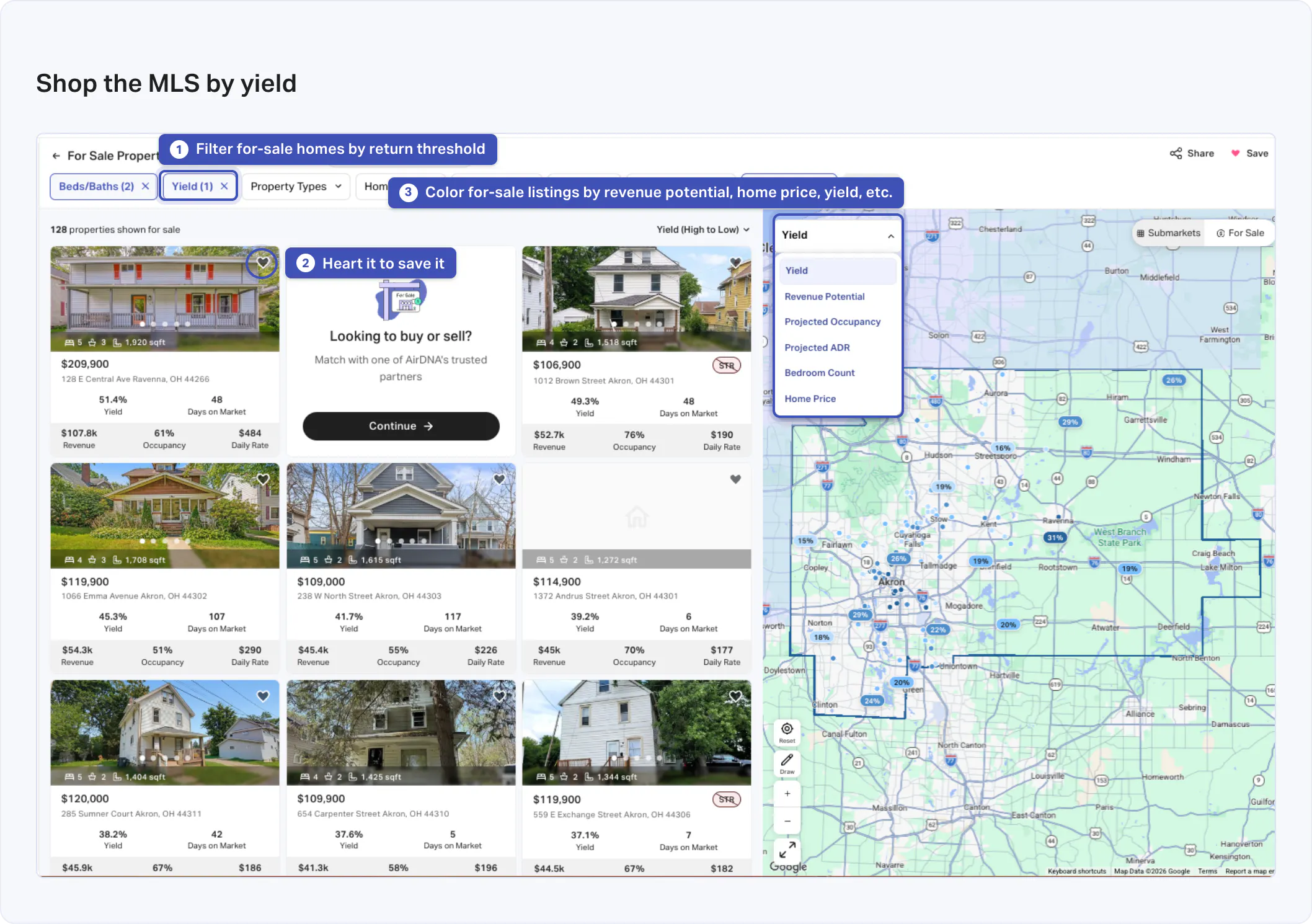Switch map to Submarkets view

(x=1168, y=233)
